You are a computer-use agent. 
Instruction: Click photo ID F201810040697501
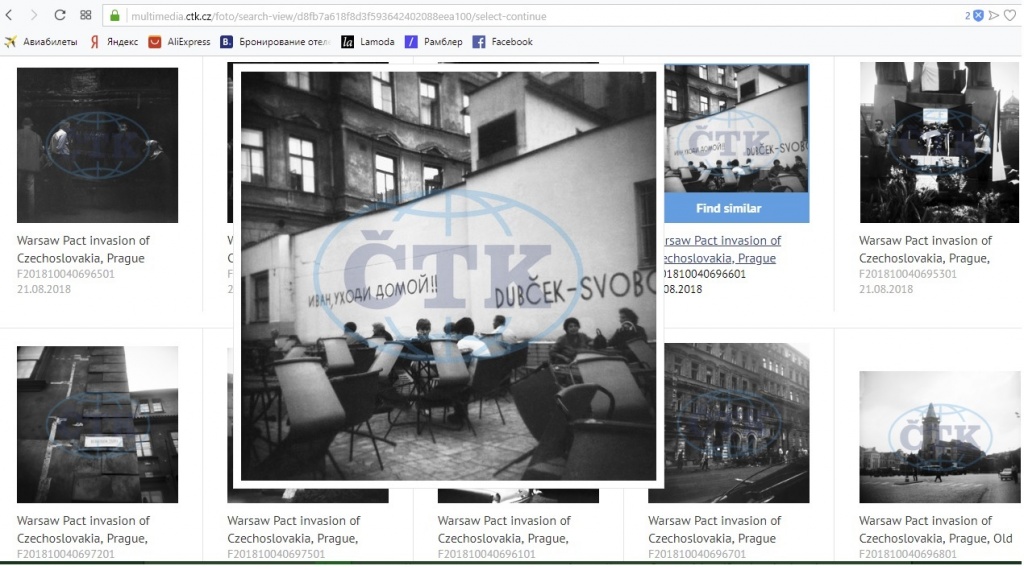point(276,554)
